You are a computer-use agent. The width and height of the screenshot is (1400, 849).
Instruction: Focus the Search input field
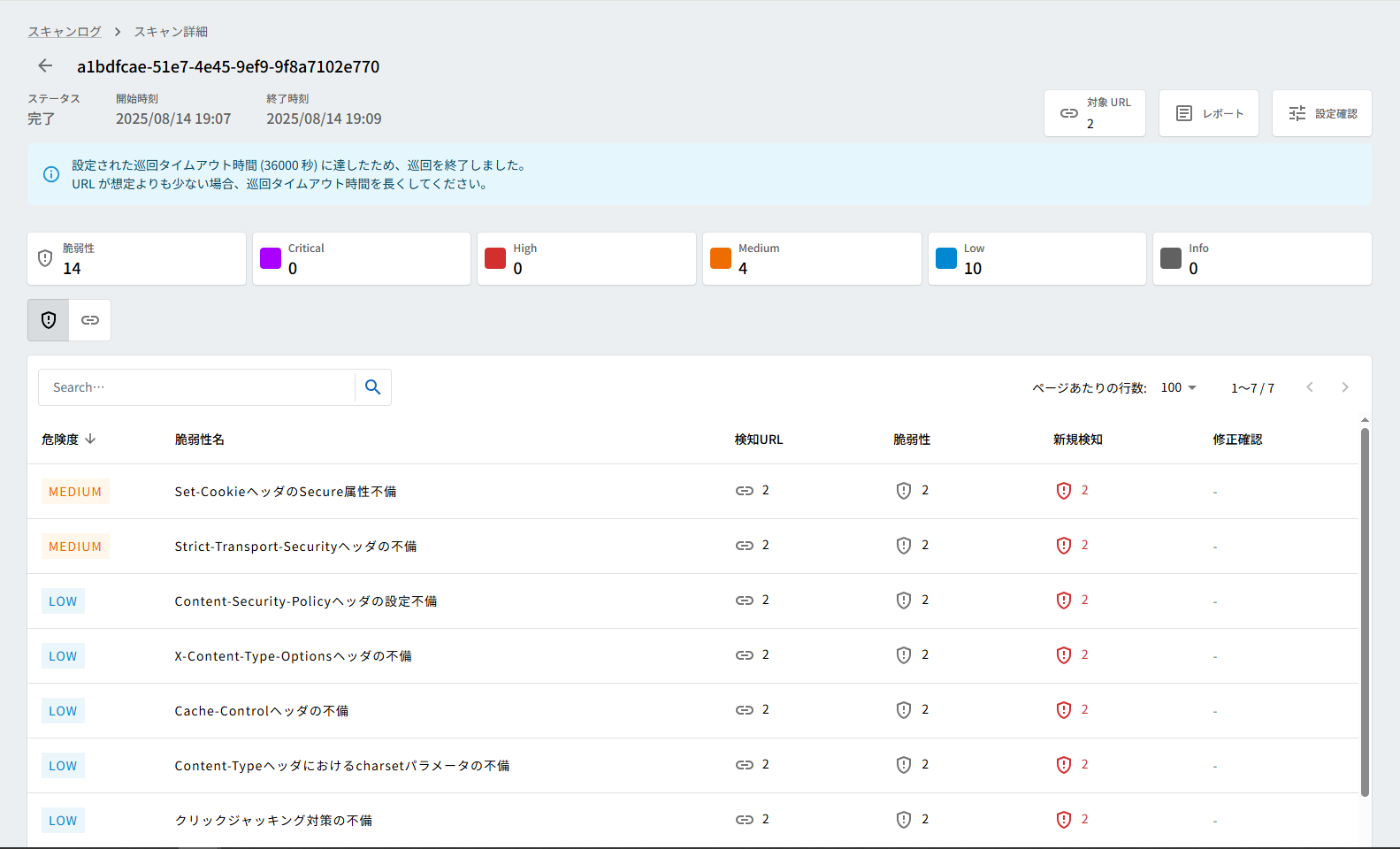[x=196, y=387]
